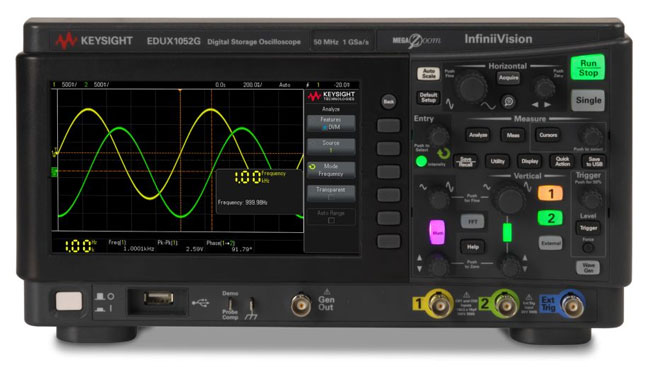The image size is (650, 367).
Task: Click the Wave Gen key
Action: click(x=588, y=267)
